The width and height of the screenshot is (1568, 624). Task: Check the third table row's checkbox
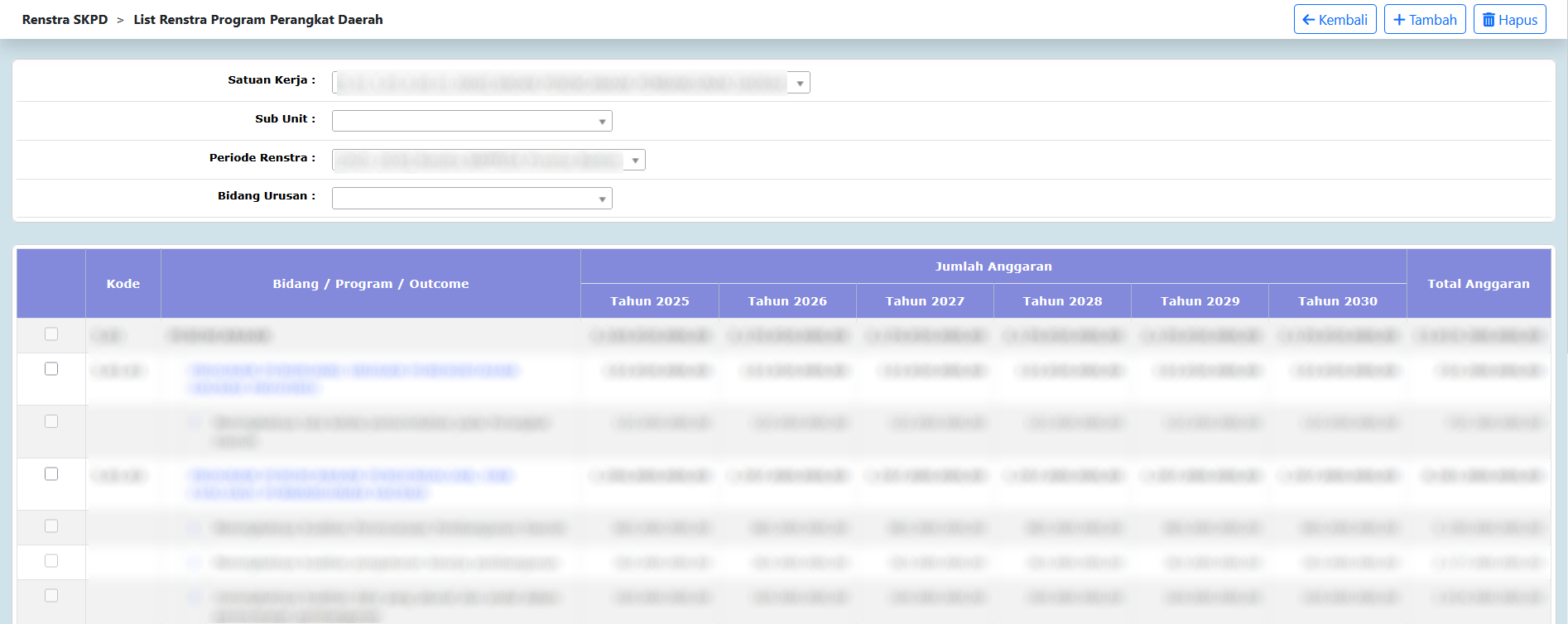[x=51, y=421]
